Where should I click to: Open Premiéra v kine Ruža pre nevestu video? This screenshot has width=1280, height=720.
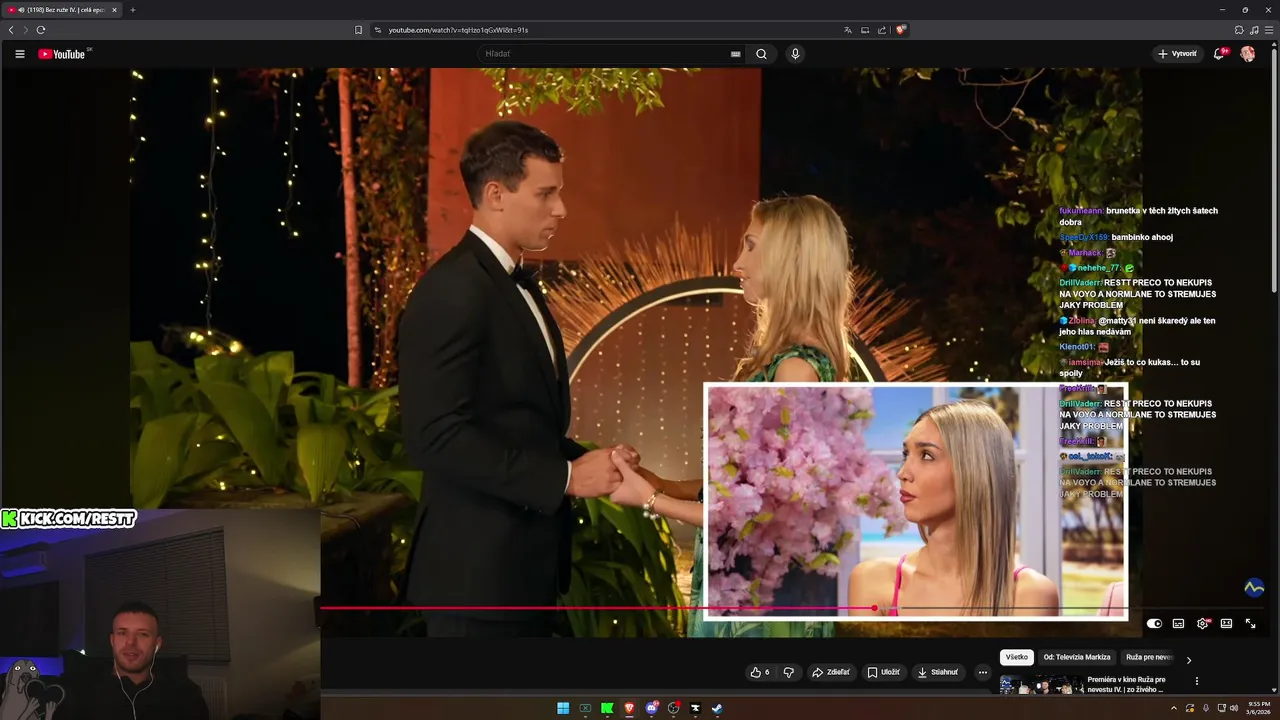pyautogui.click(x=1127, y=684)
